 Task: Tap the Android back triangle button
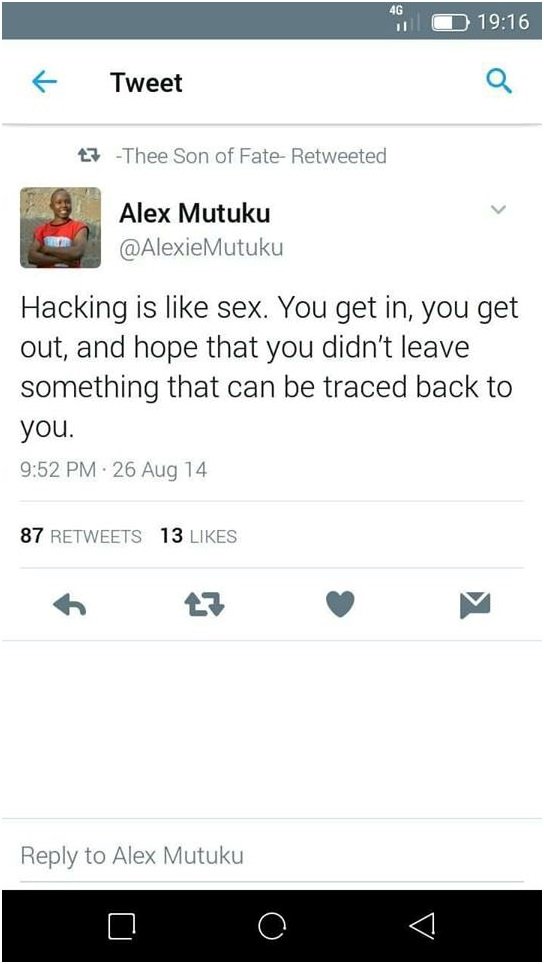click(422, 925)
